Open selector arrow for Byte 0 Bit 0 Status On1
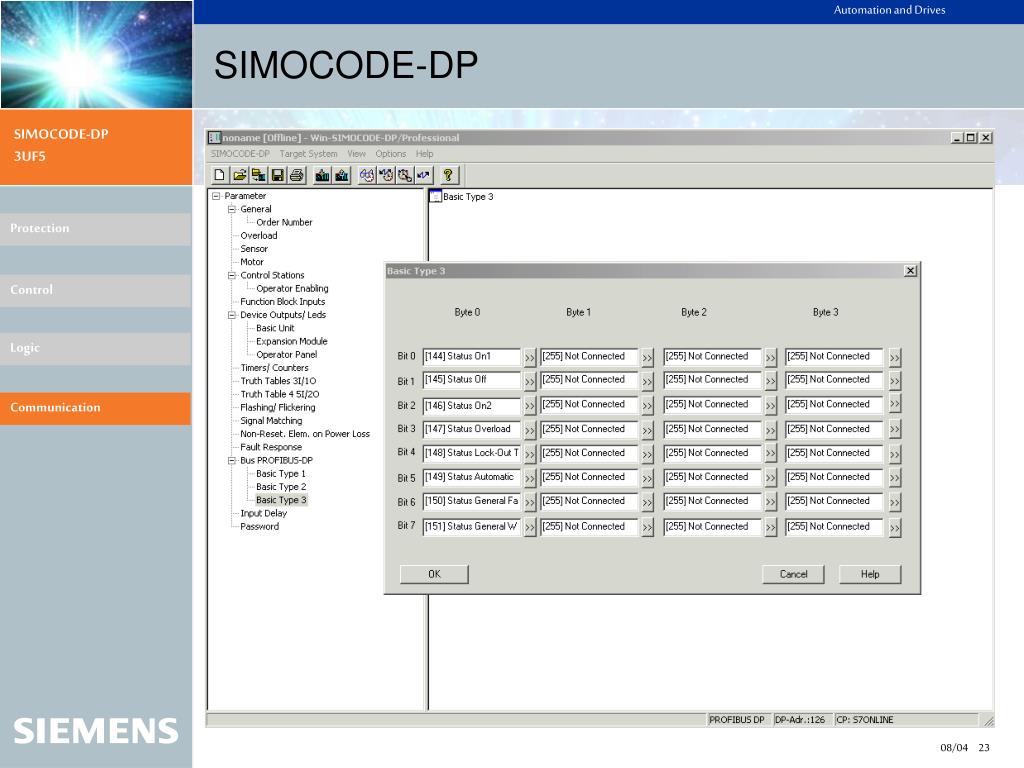This screenshot has width=1024, height=768. pos(530,358)
